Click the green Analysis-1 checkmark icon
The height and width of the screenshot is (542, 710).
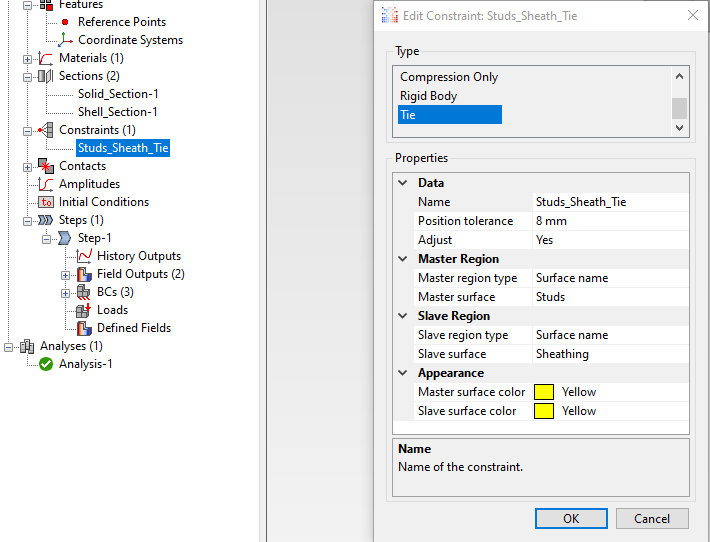46,364
